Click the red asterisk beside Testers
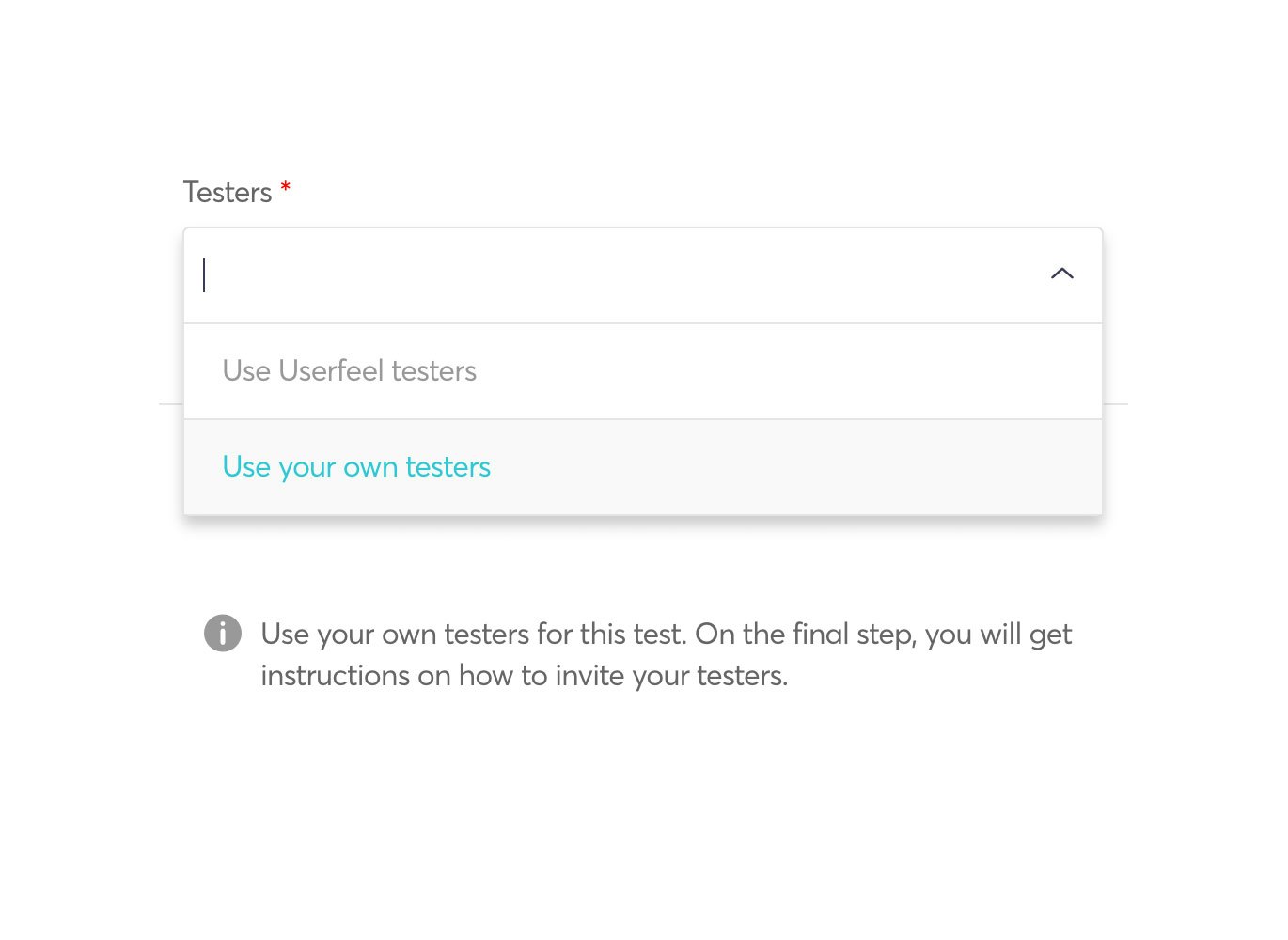1288x940 pixels. (285, 191)
